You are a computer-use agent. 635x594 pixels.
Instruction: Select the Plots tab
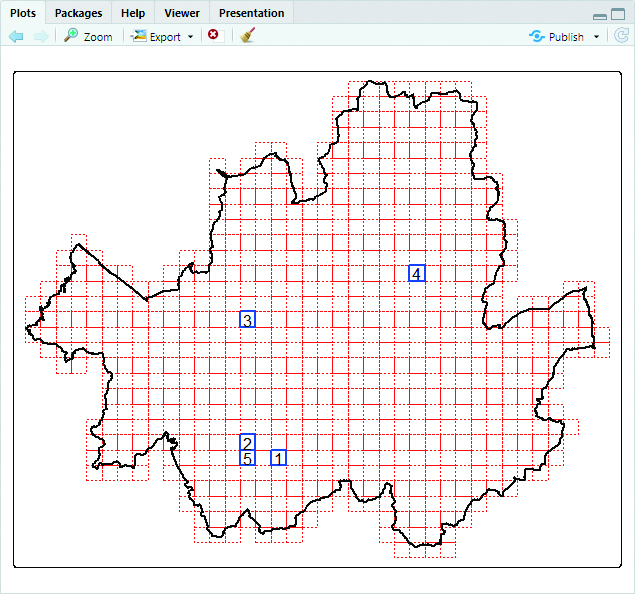tap(23, 13)
